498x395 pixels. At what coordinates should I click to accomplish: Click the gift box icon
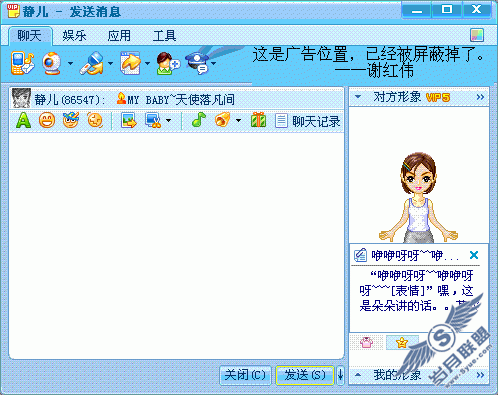(x=258, y=120)
